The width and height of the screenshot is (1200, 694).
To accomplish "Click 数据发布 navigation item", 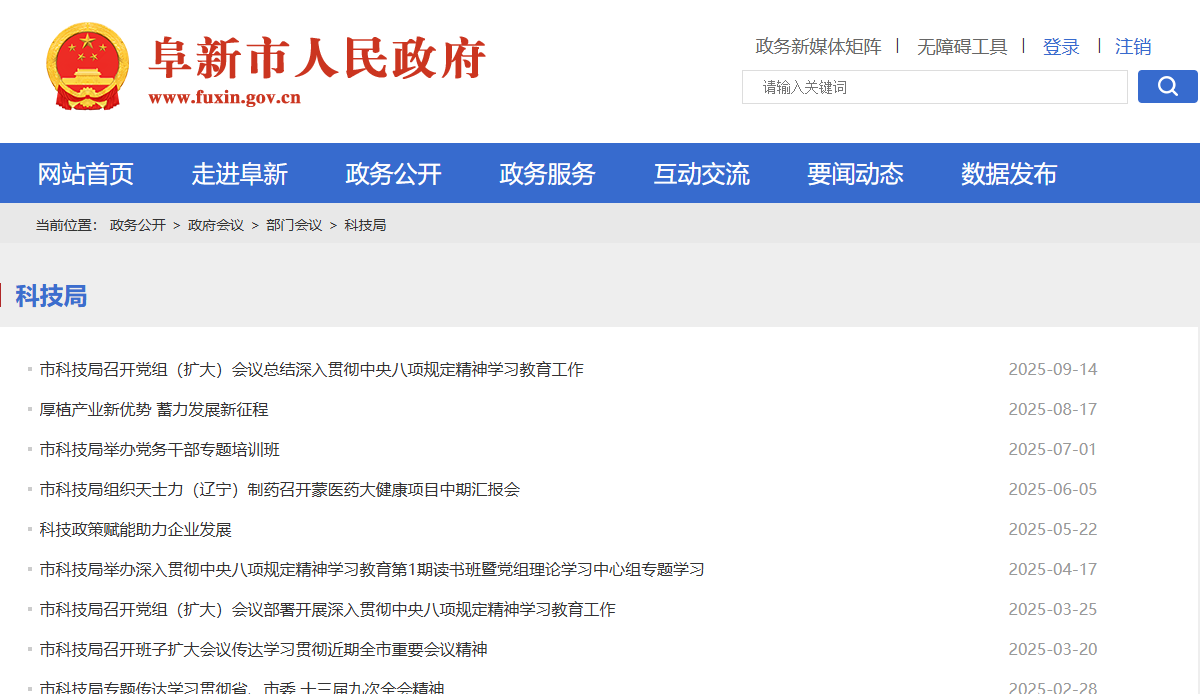I will [1009, 174].
